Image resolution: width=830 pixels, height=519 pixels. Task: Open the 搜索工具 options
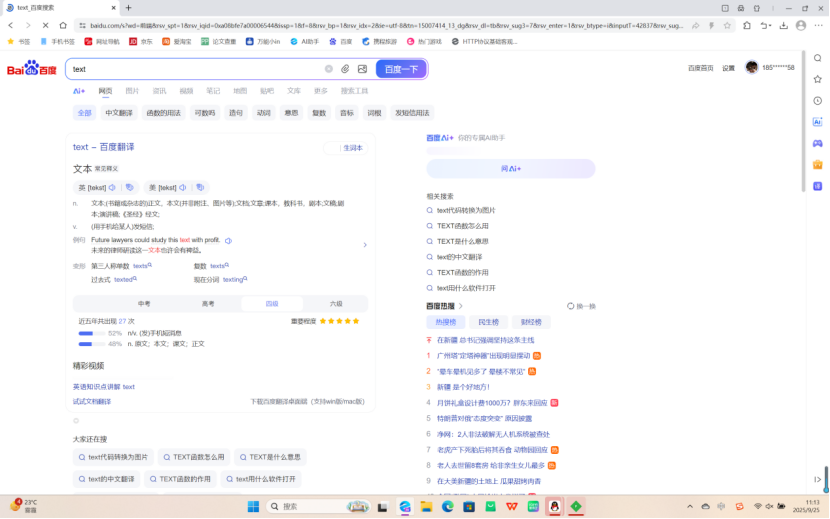pos(354,91)
